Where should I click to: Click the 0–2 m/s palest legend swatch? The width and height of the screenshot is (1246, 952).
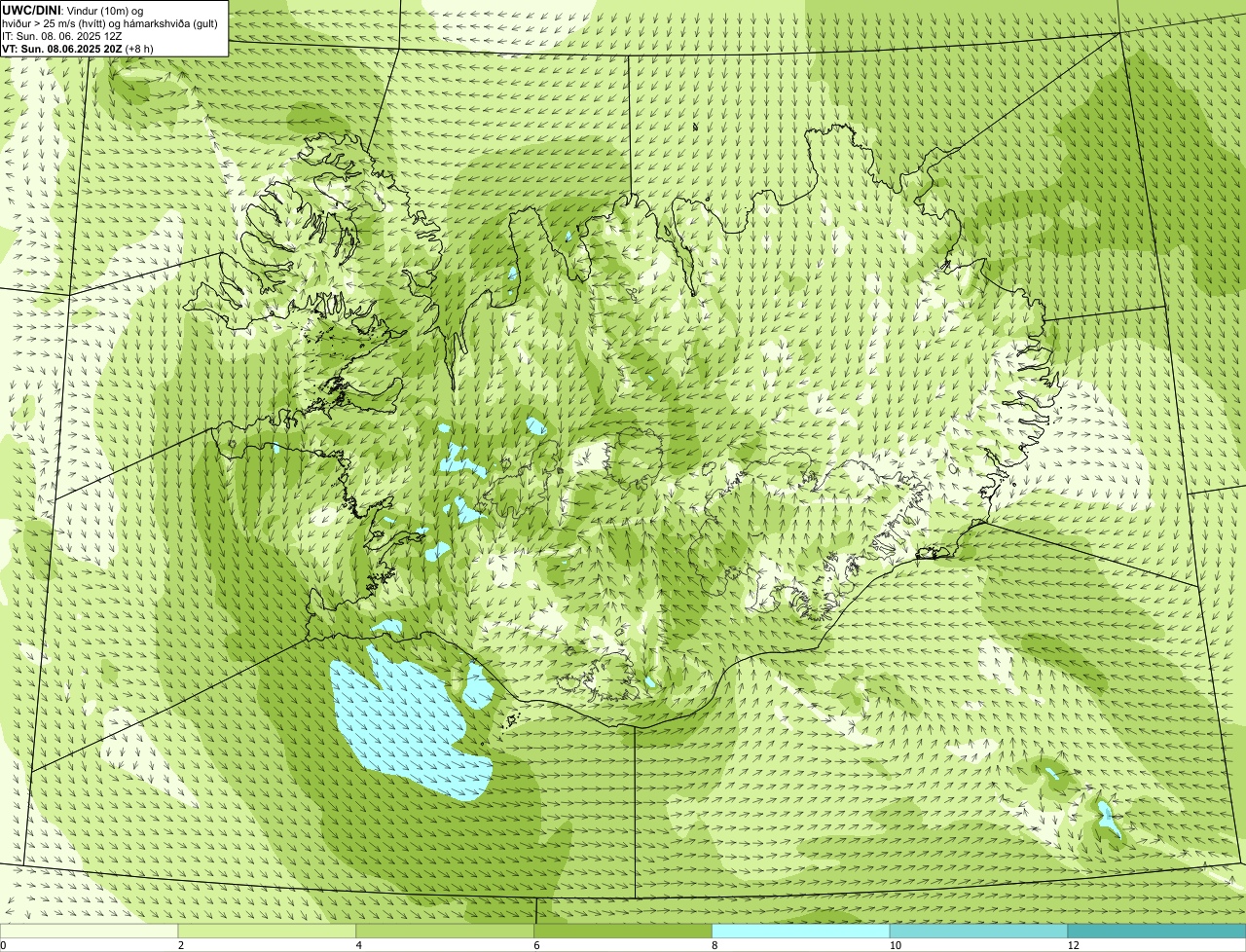[x=90, y=932]
